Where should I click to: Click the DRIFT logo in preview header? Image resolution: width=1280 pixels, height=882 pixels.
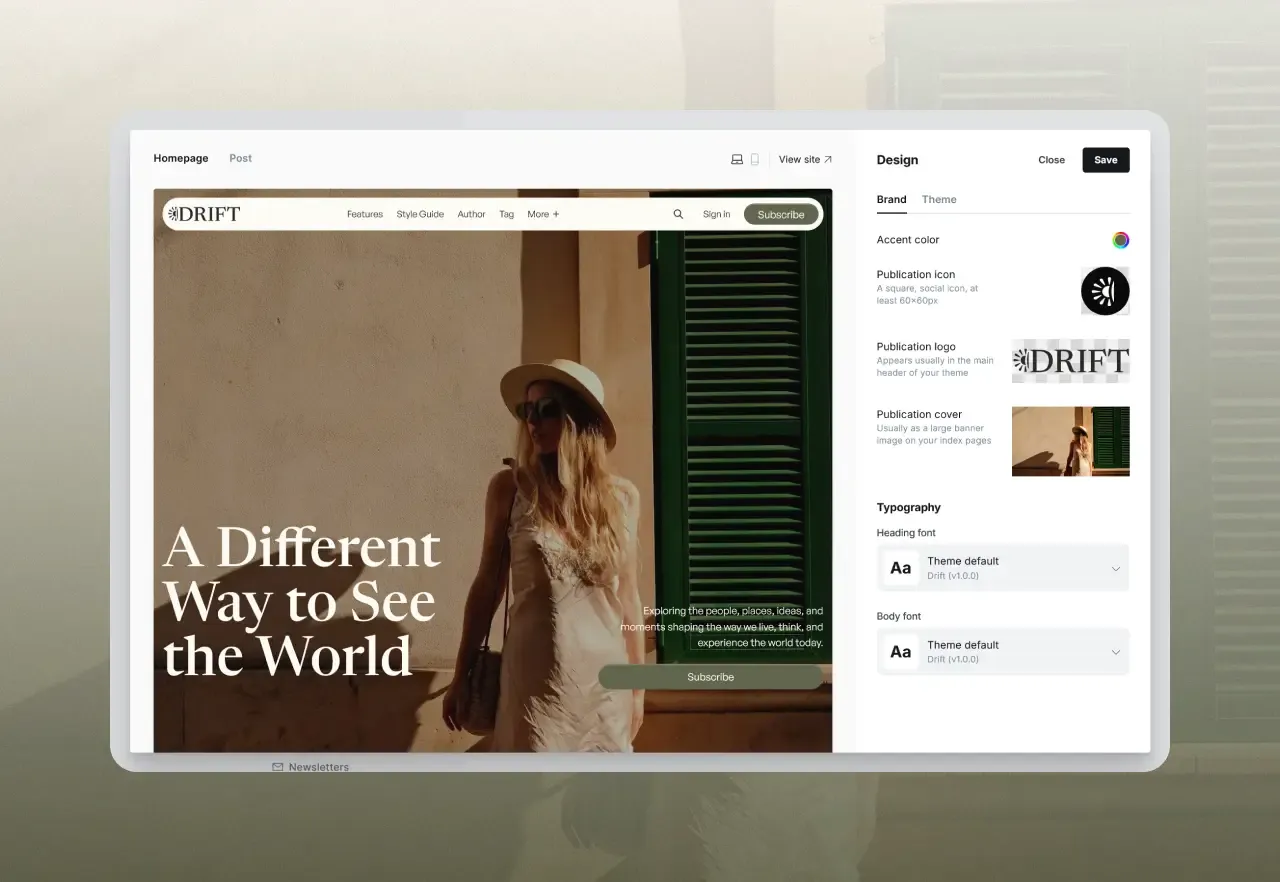point(204,214)
